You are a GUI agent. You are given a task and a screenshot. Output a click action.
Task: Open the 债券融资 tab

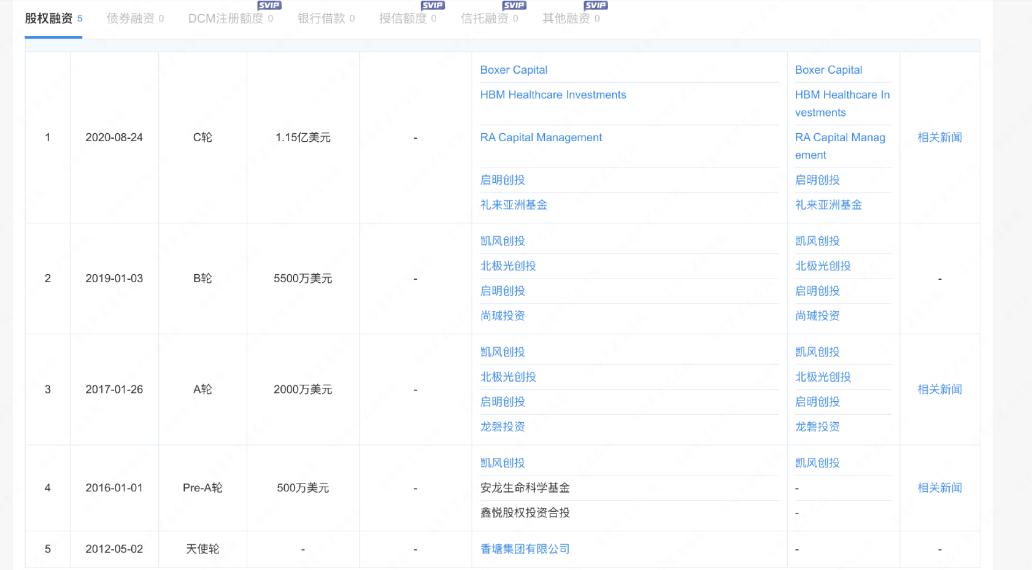[129, 19]
